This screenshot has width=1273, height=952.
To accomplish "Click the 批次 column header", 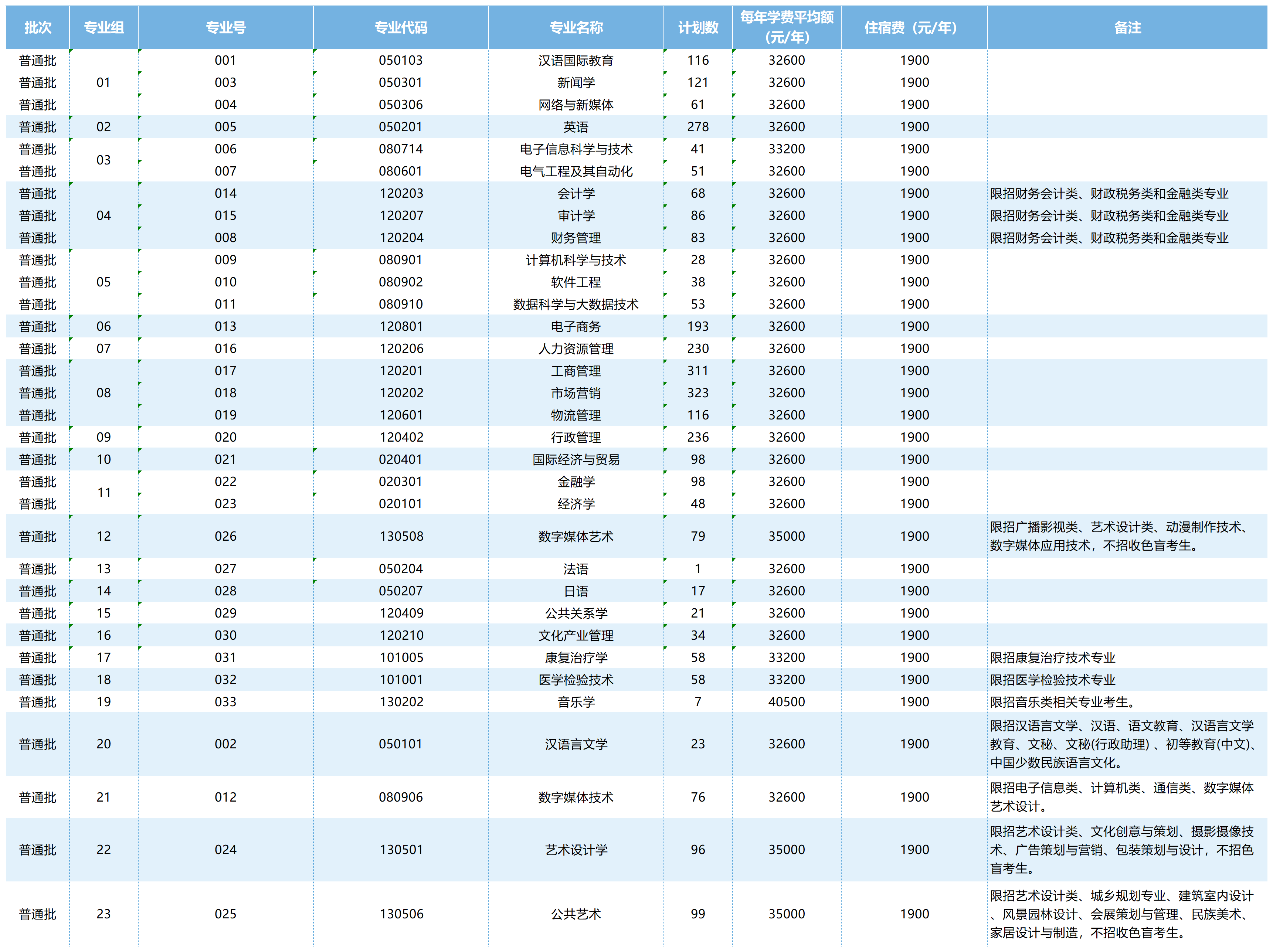I will [x=38, y=28].
